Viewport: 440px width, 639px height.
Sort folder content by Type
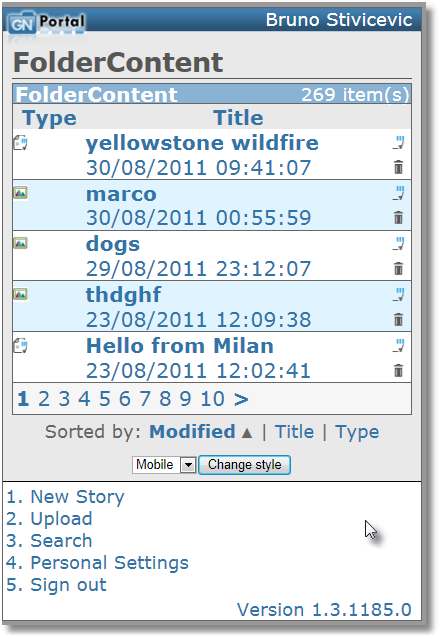tap(357, 432)
